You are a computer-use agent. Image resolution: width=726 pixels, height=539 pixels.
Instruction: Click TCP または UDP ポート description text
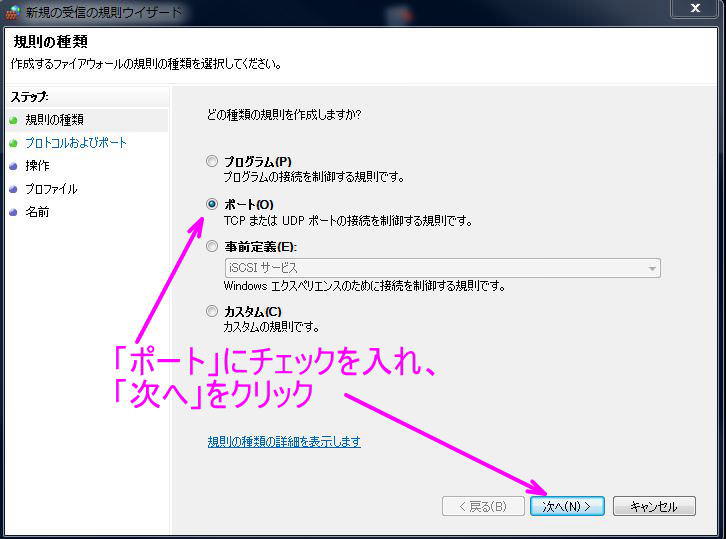tap(348, 221)
